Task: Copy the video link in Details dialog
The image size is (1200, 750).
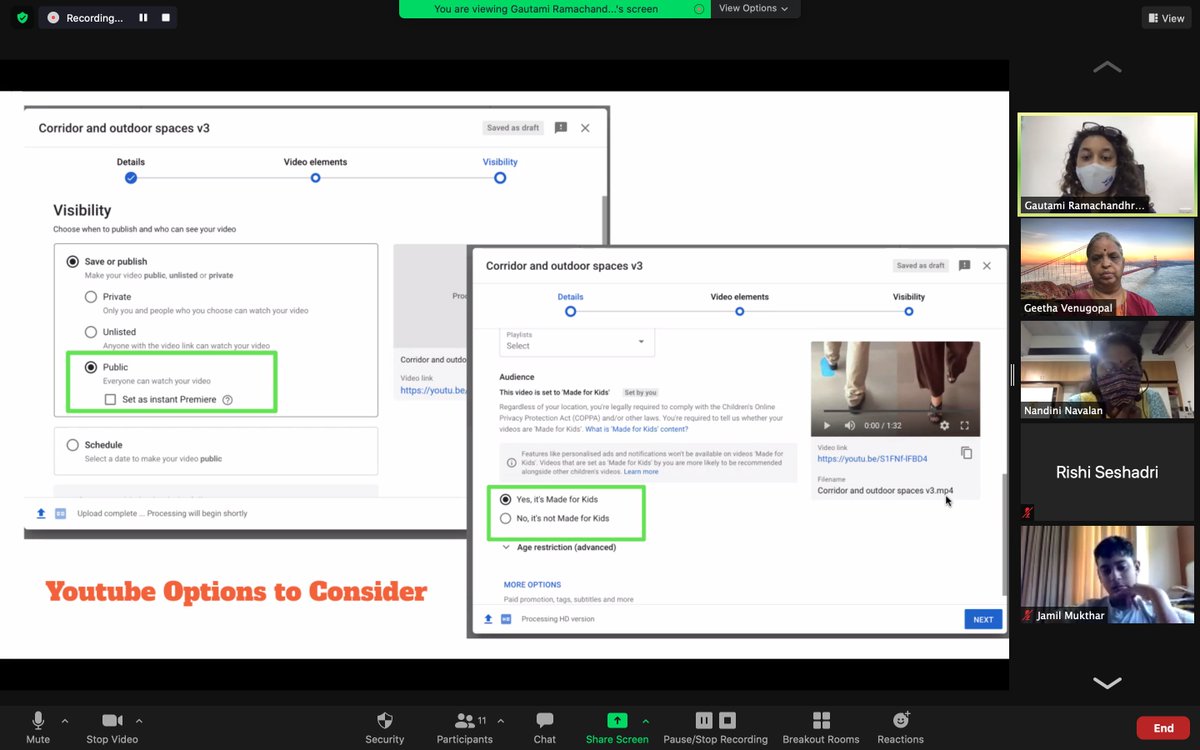Action: tap(966, 453)
